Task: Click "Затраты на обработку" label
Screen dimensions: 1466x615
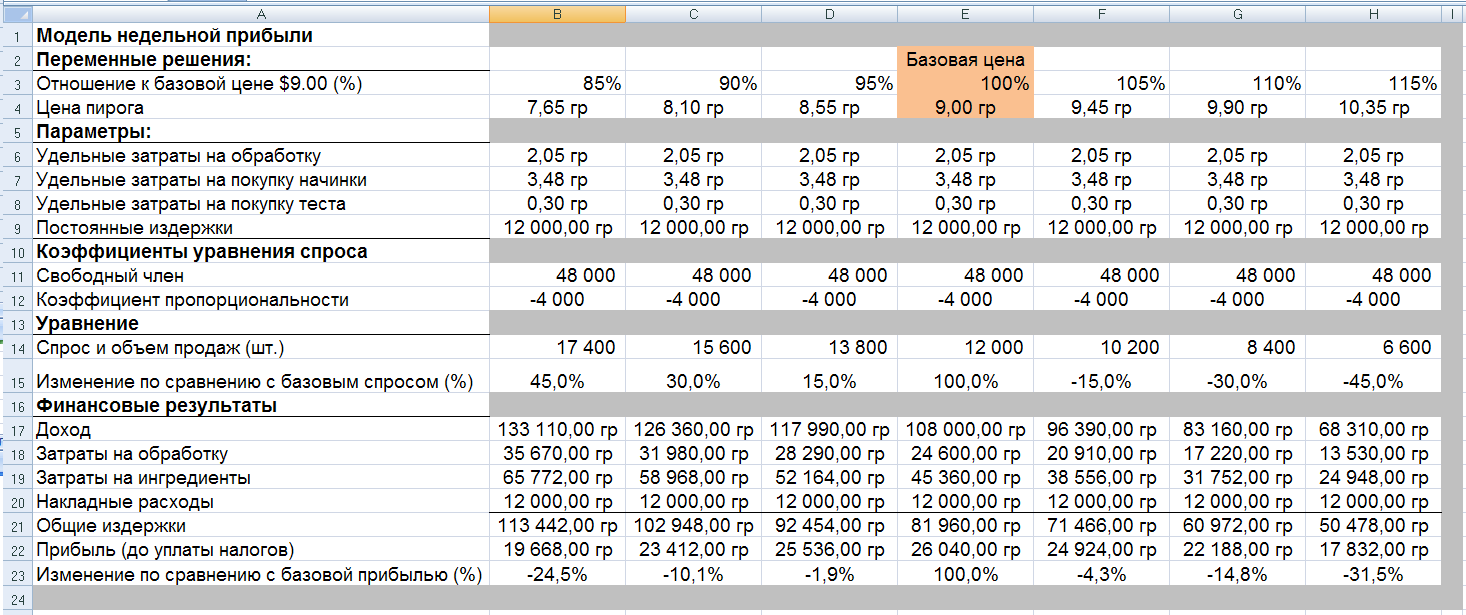Action: 132,454
